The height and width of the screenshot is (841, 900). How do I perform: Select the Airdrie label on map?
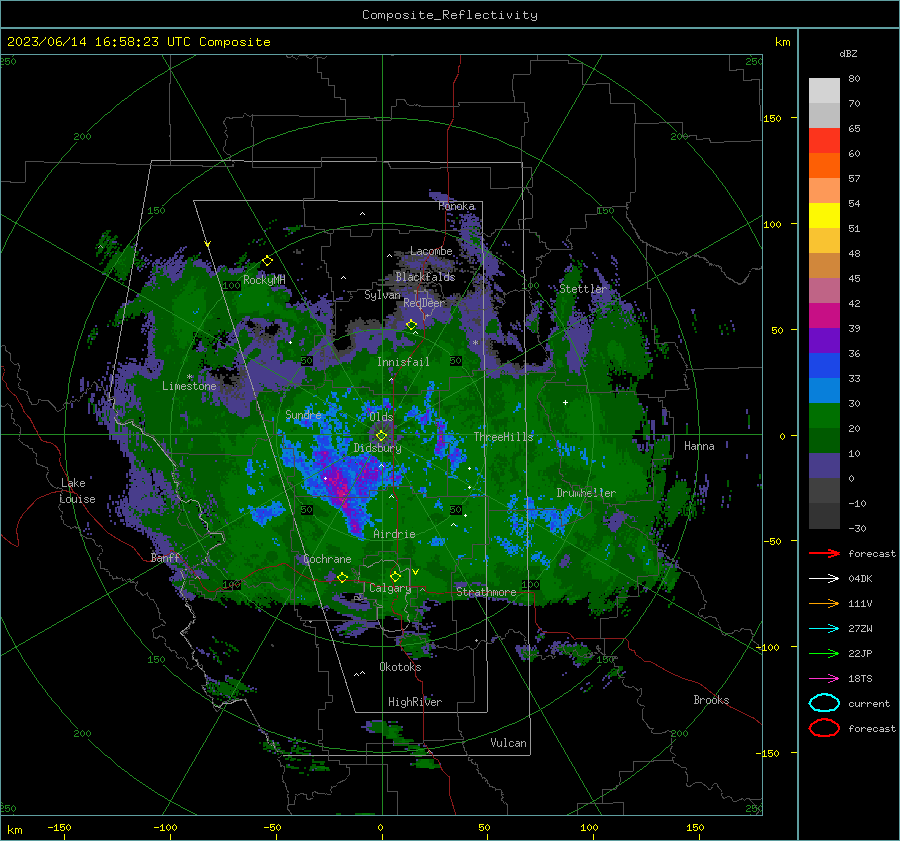tap(394, 534)
